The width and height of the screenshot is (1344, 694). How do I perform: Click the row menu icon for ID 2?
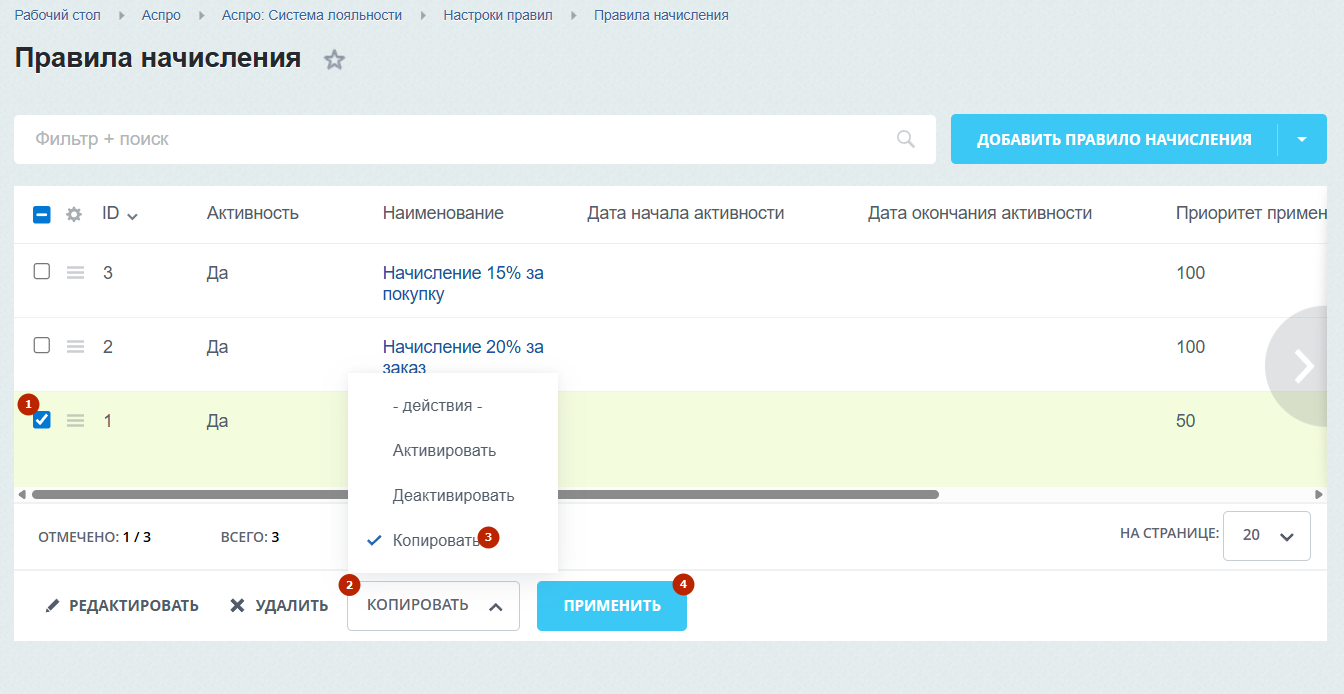pos(75,346)
